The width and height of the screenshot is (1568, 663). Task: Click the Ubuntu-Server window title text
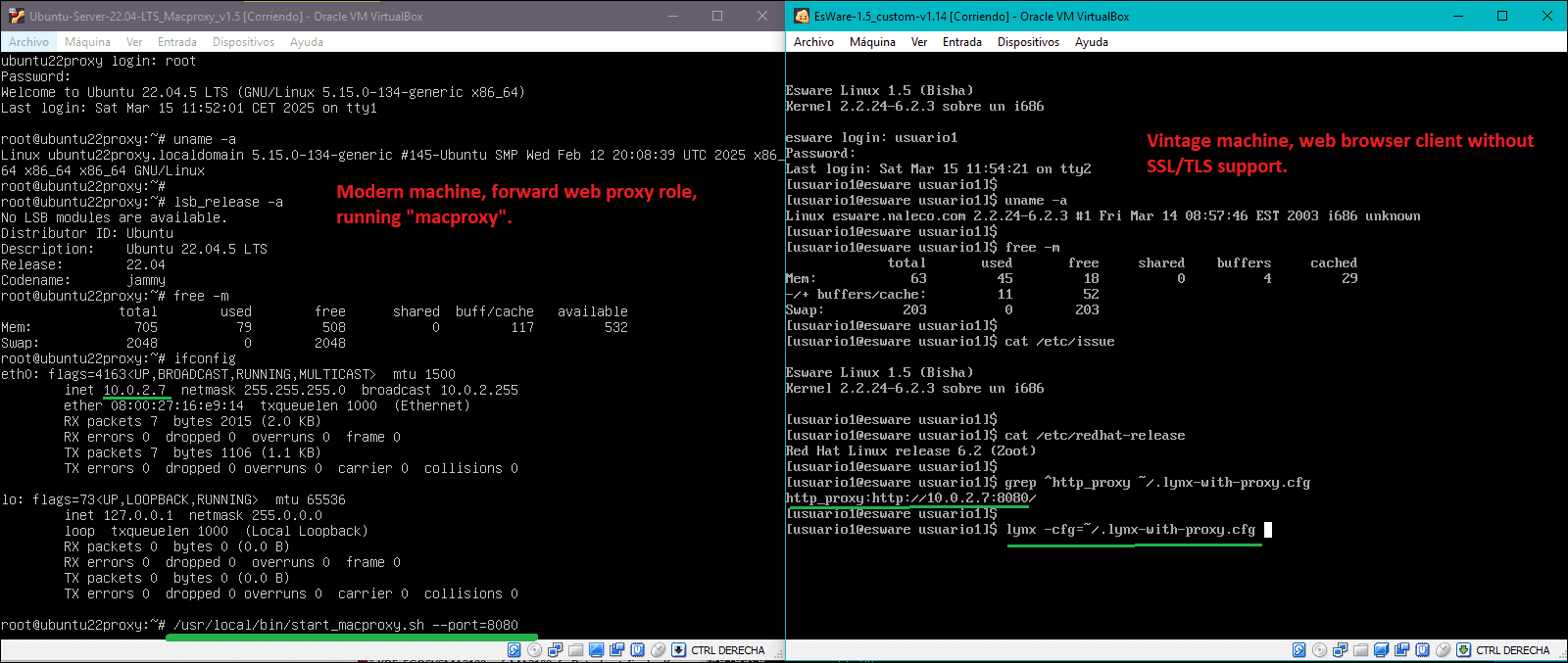coord(226,17)
